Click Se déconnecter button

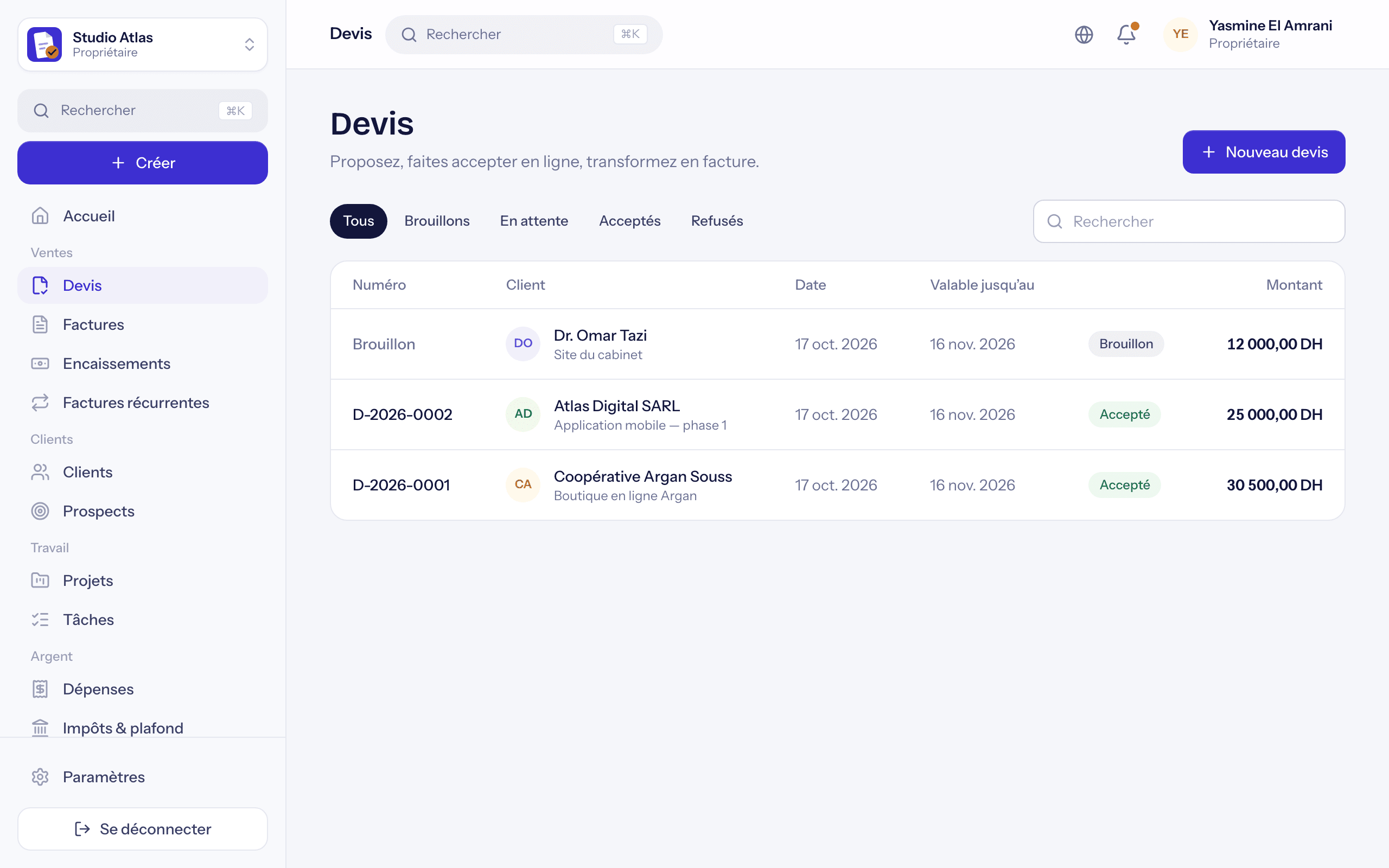142,829
